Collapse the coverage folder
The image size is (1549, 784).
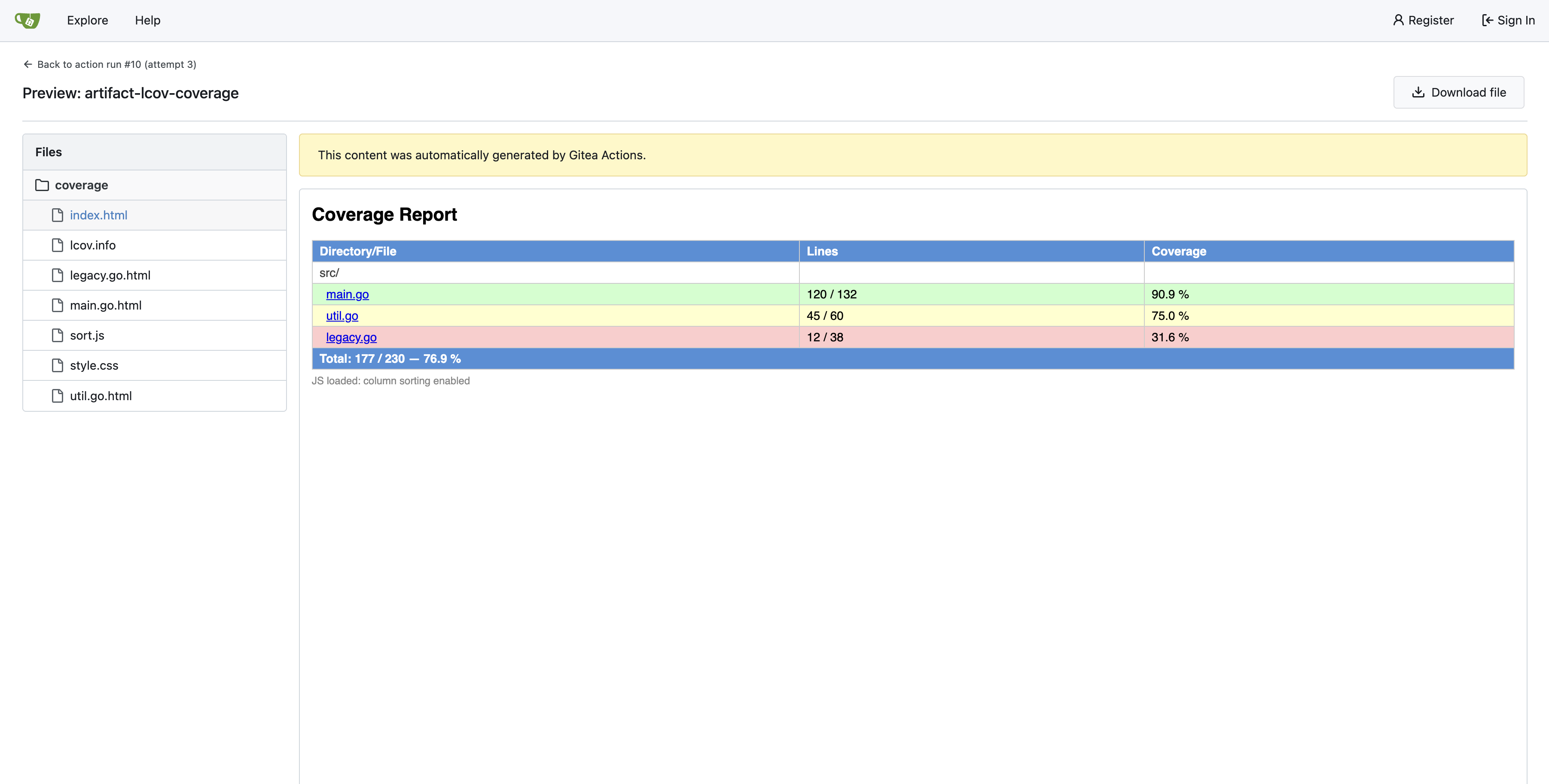[x=155, y=185]
